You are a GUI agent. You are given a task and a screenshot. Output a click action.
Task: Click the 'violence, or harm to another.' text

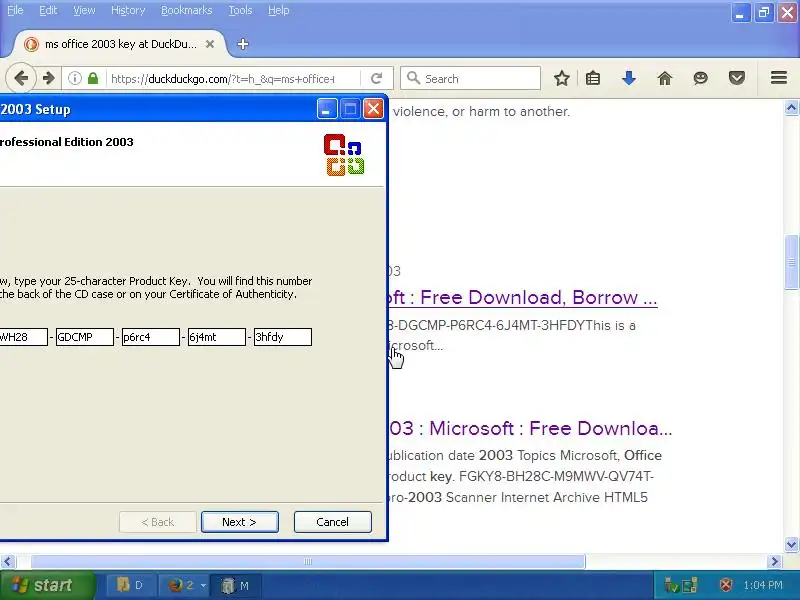click(x=481, y=111)
